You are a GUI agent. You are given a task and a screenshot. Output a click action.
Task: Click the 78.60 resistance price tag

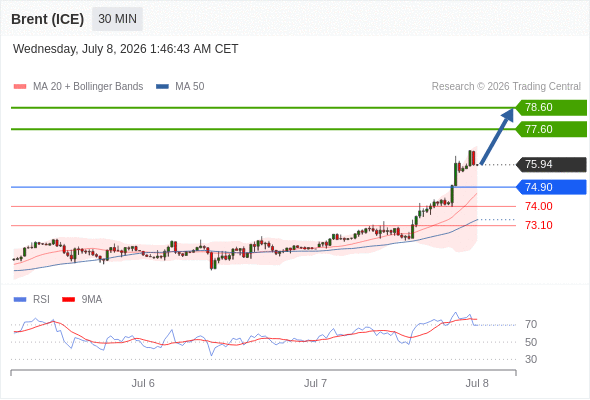point(551,108)
